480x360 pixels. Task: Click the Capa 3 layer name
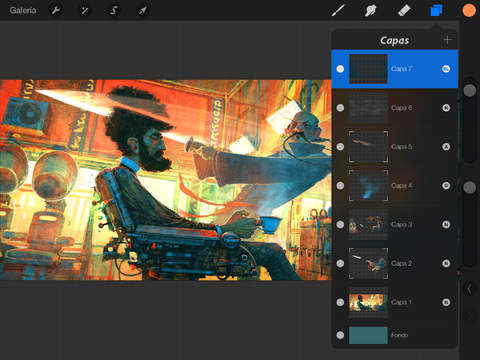tap(402, 224)
